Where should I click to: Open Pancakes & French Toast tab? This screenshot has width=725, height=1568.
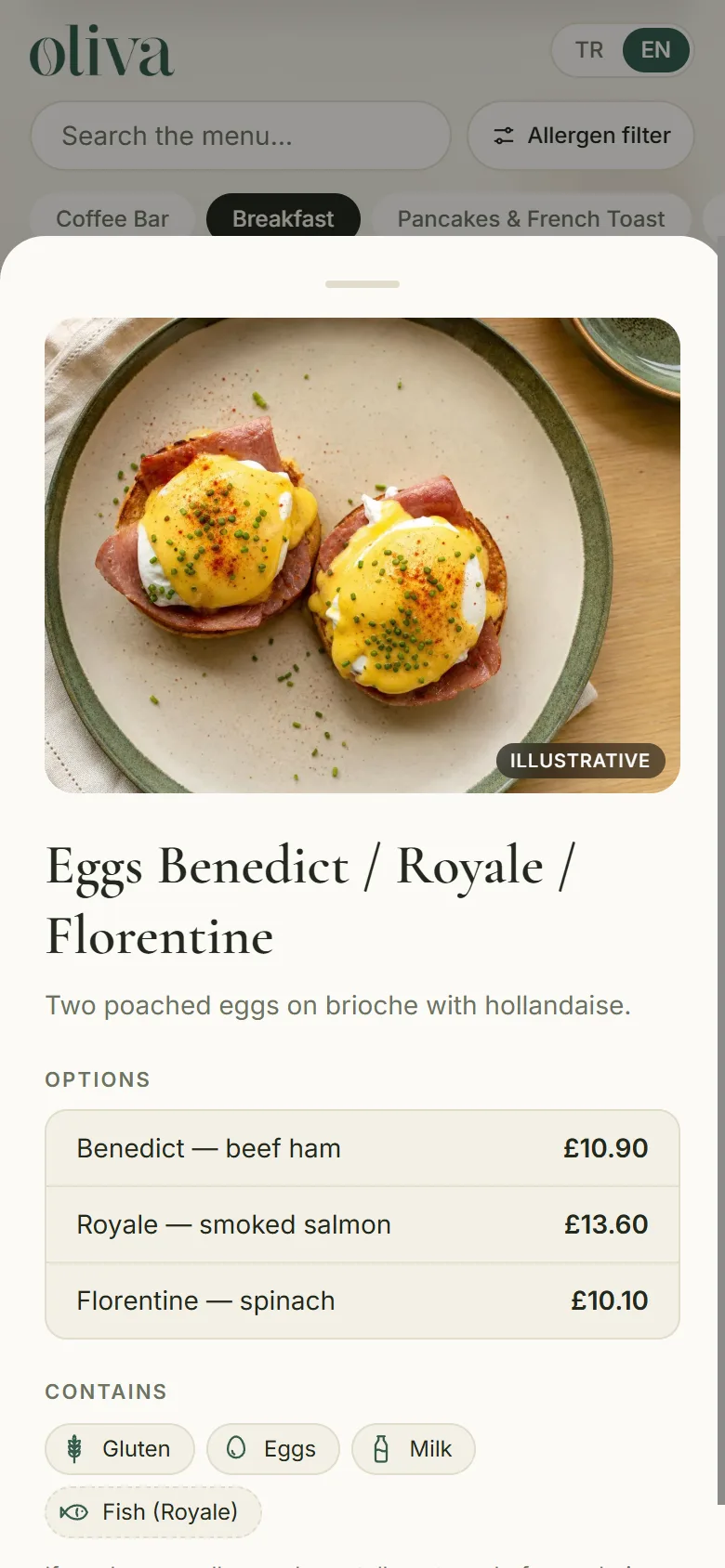(531, 219)
